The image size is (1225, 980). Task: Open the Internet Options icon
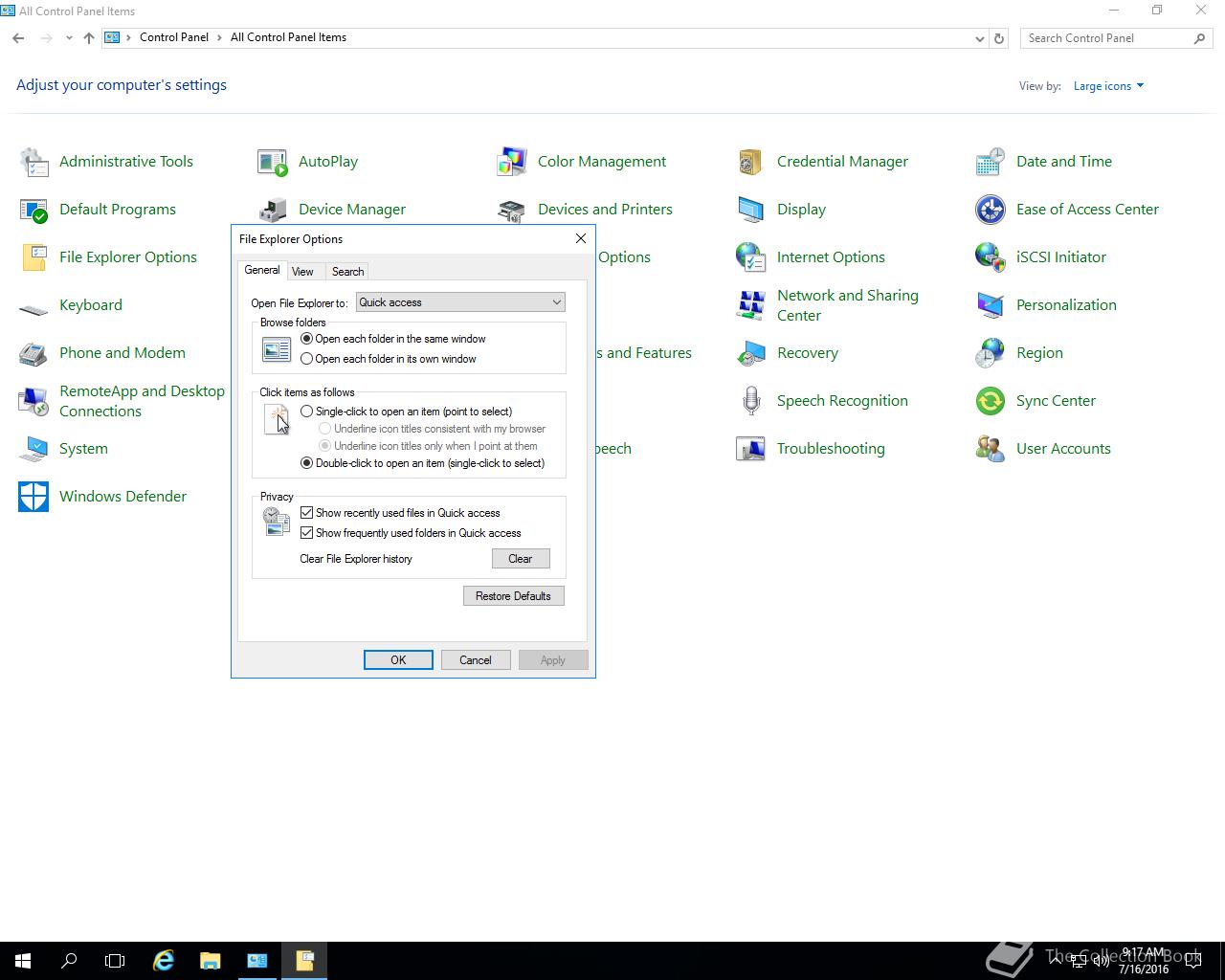(x=751, y=257)
